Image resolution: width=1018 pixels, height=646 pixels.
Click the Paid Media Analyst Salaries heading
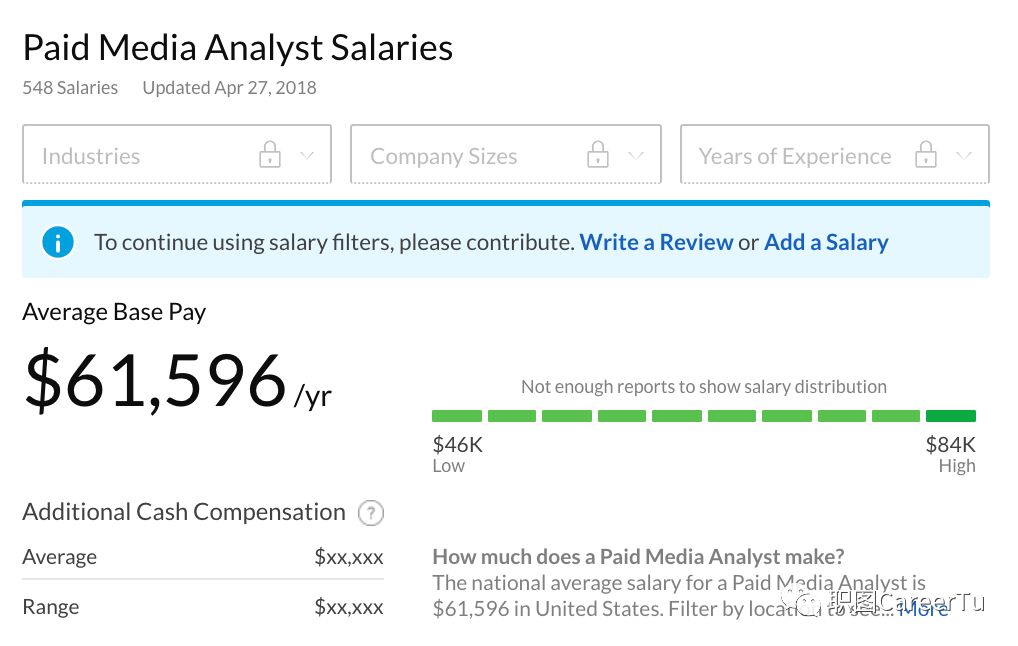click(x=237, y=48)
